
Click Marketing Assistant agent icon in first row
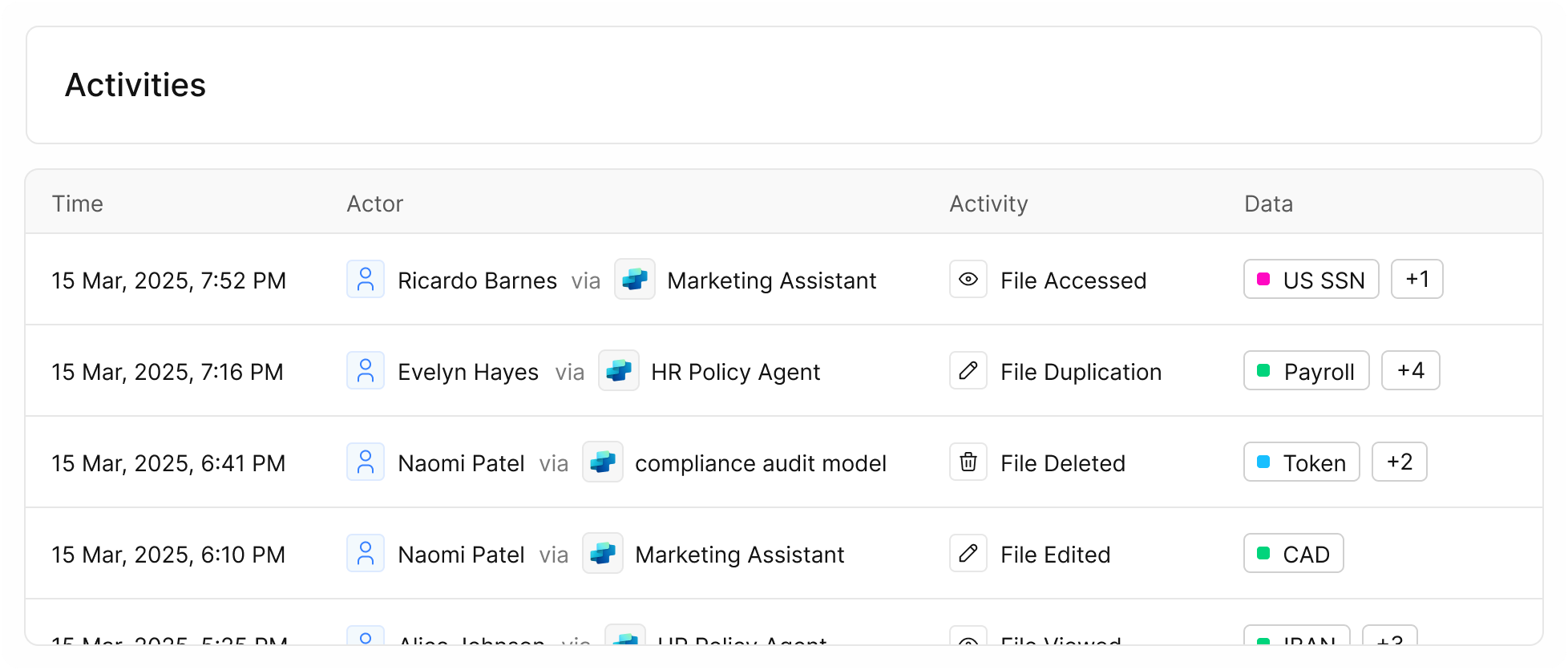coord(635,280)
